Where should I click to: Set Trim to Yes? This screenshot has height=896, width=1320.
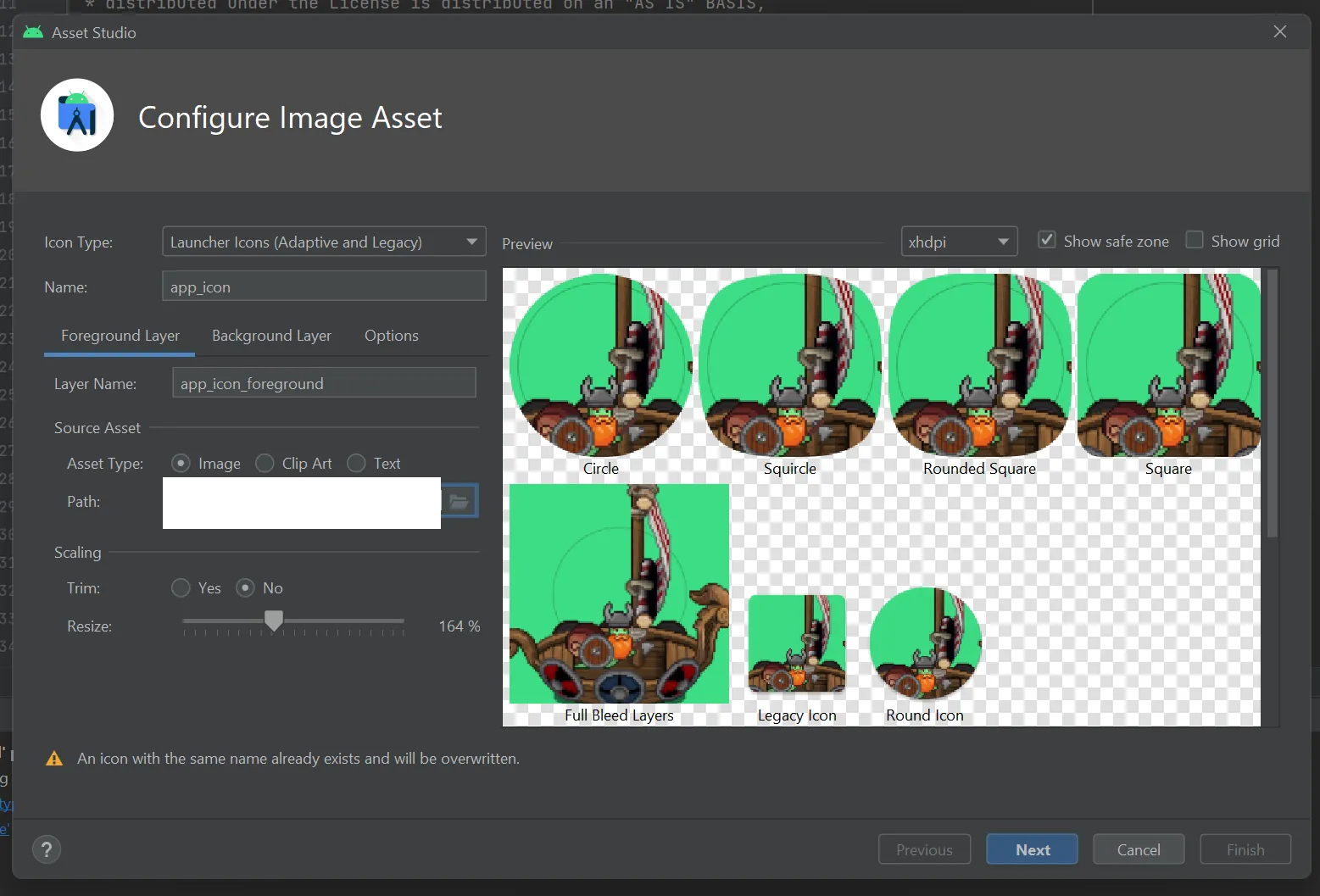tap(181, 587)
